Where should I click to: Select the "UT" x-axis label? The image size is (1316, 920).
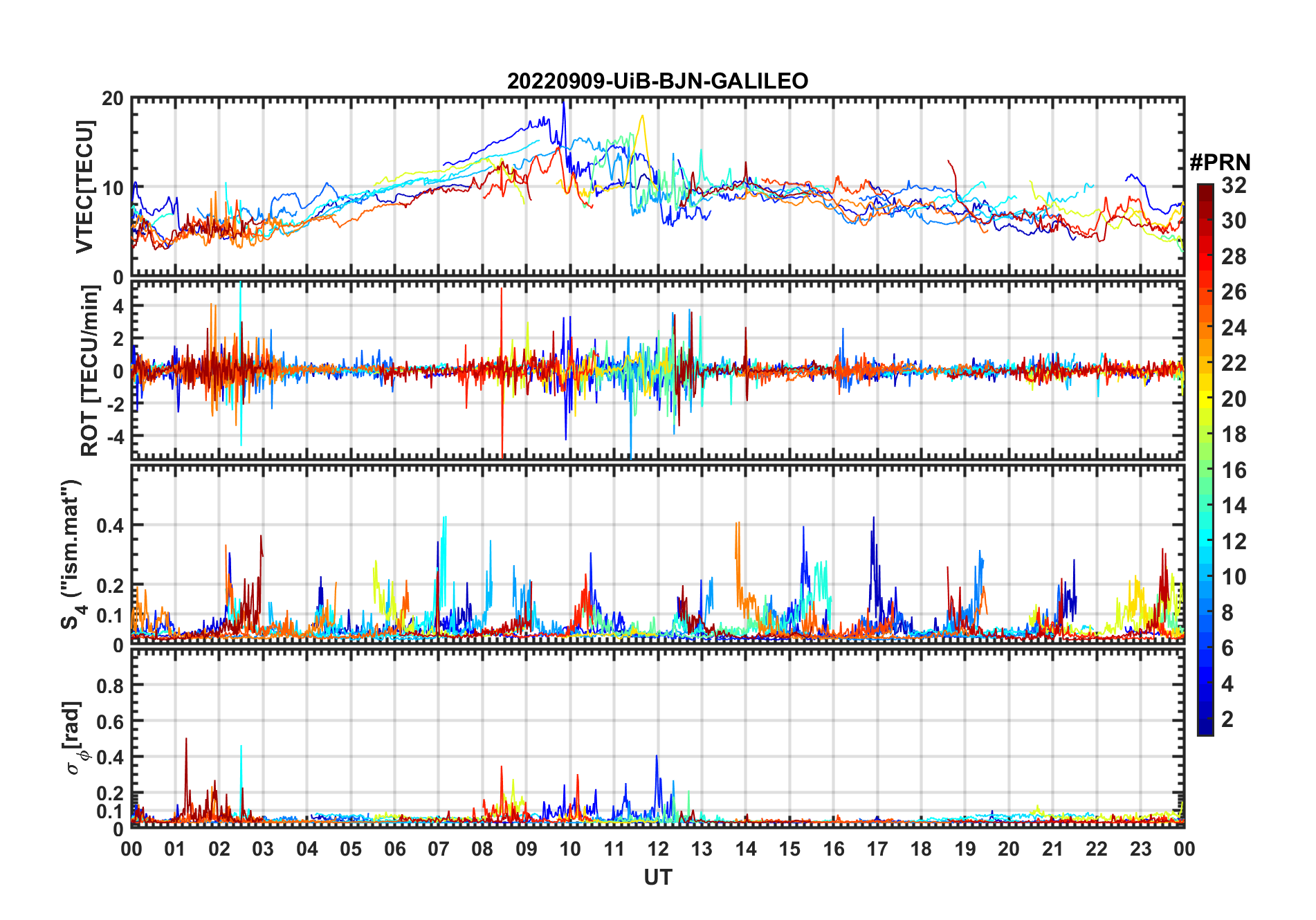(x=657, y=877)
